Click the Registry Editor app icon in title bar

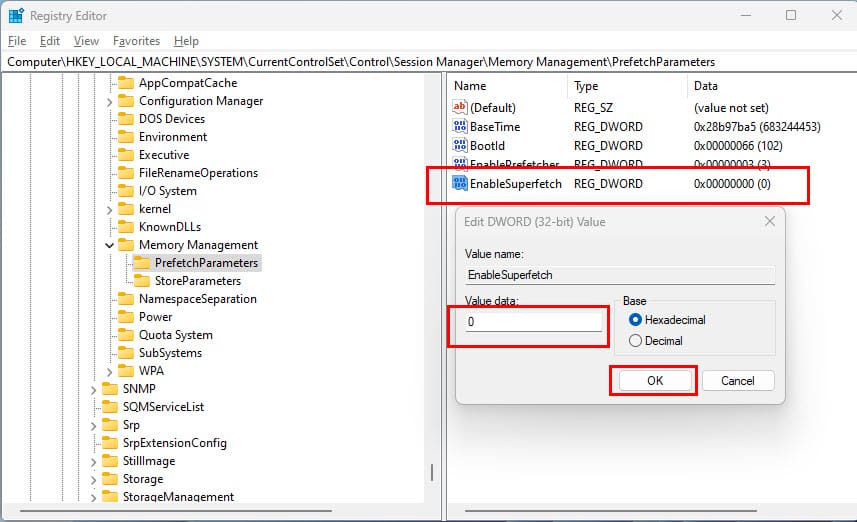16,16
